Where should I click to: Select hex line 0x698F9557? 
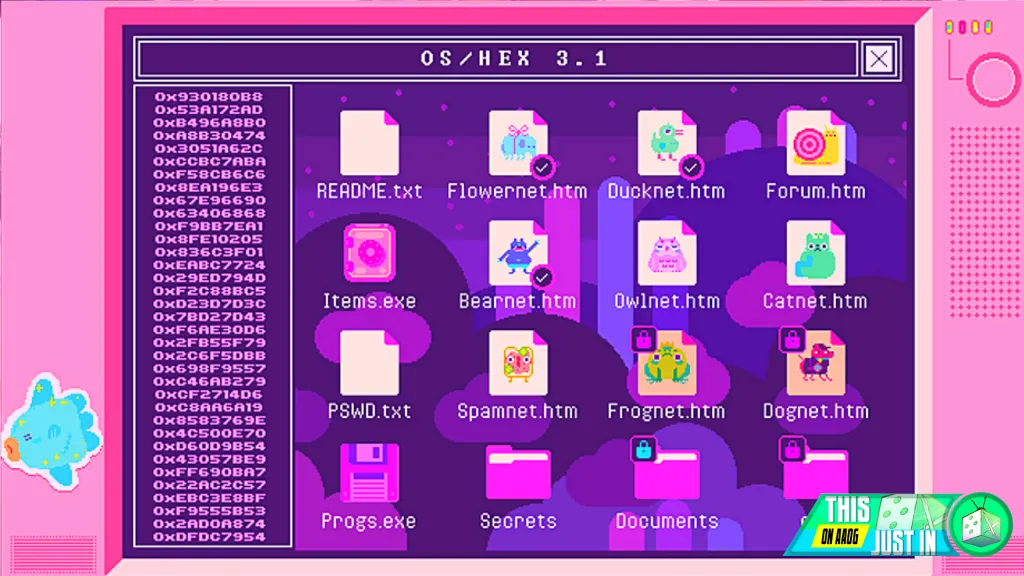click(x=209, y=368)
